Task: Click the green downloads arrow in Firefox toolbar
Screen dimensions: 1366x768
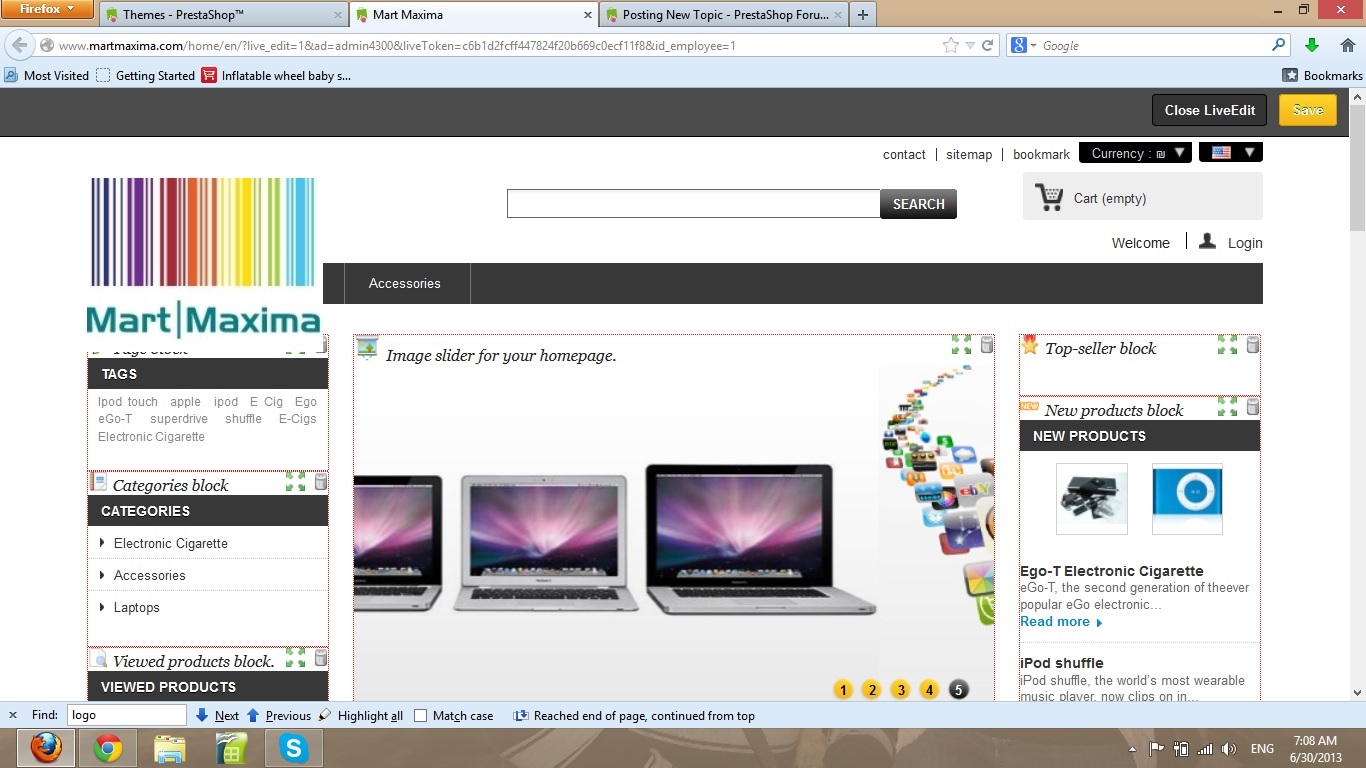Action: point(1312,45)
